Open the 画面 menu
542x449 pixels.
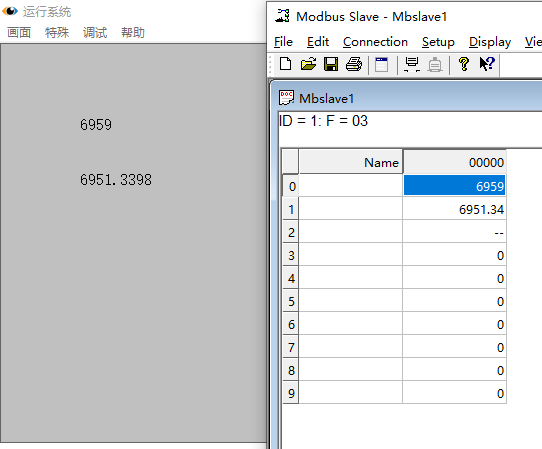(19, 32)
